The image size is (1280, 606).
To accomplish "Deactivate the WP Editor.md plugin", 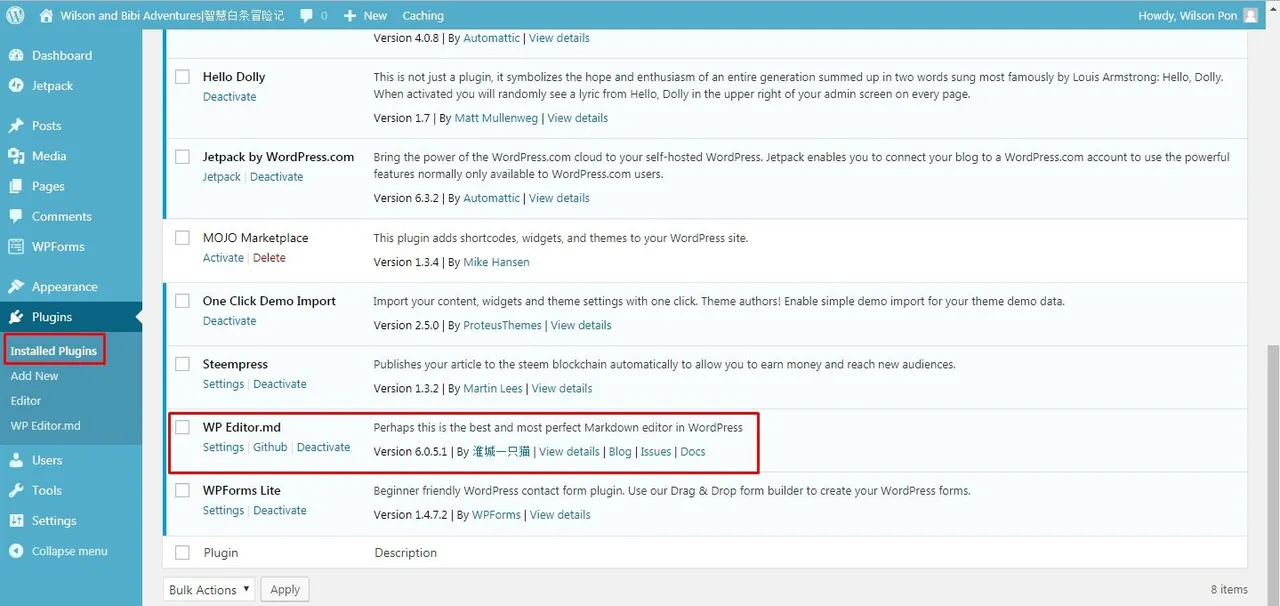I will click(x=324, y=447).
